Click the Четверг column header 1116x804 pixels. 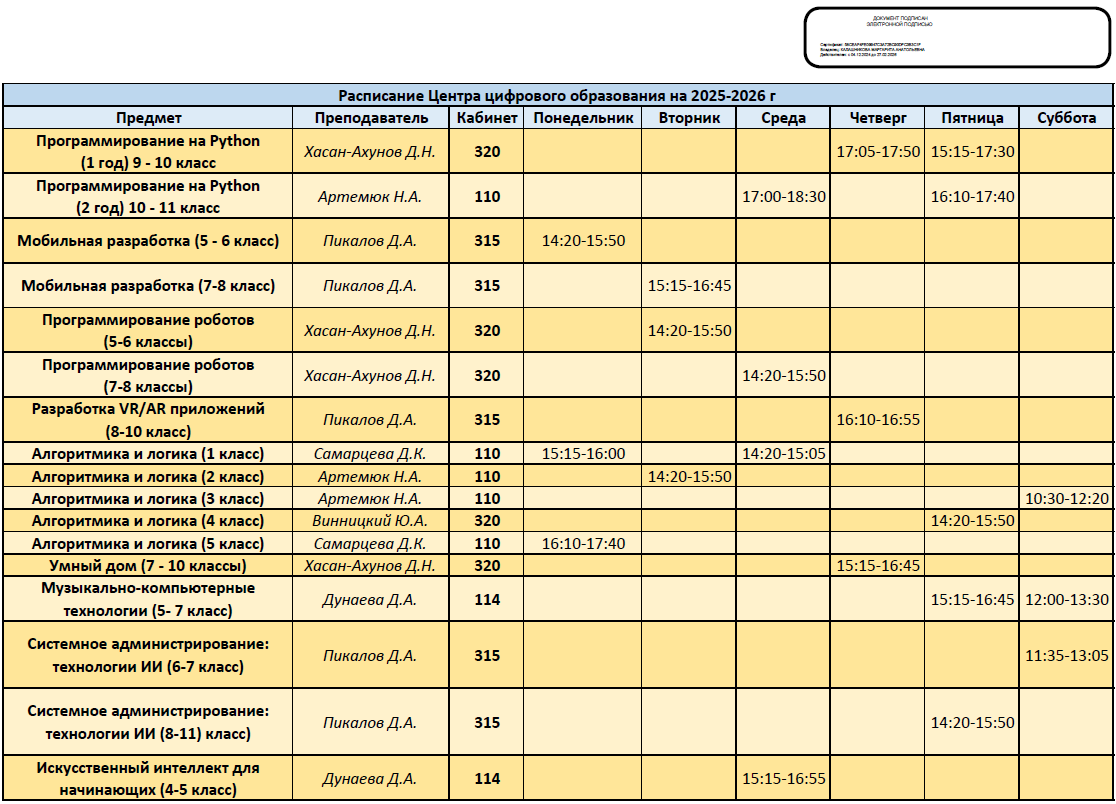(x=877, y=118)
